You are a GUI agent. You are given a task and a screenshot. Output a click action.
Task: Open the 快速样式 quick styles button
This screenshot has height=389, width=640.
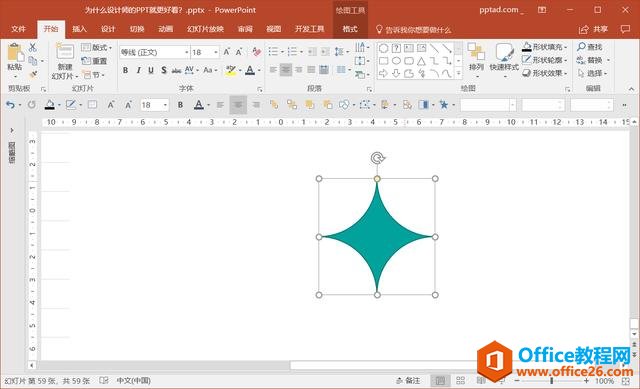pyautogui.click(x=504, y=61)
